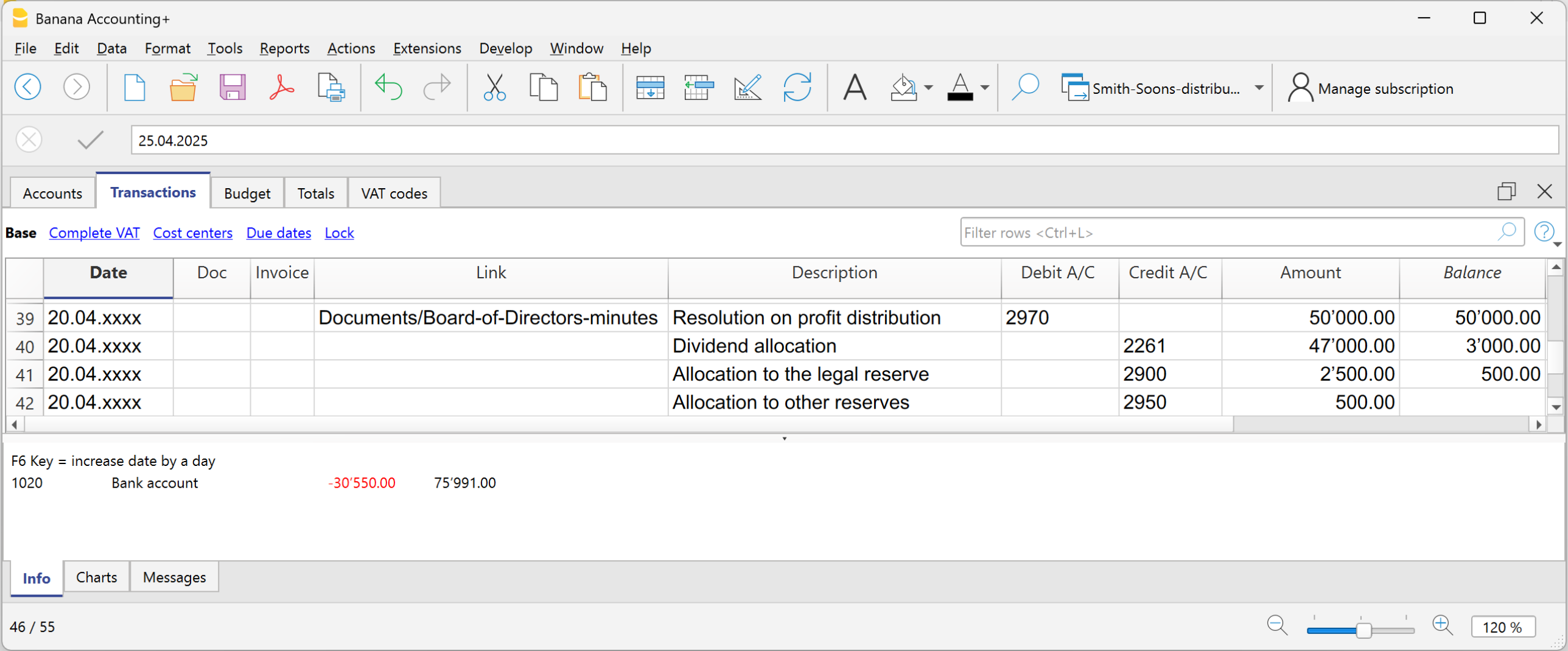Confirm cell edit with the checkmark icon
The height and width of the screenshot is (651, 1568).
click(x=91, y=139)
